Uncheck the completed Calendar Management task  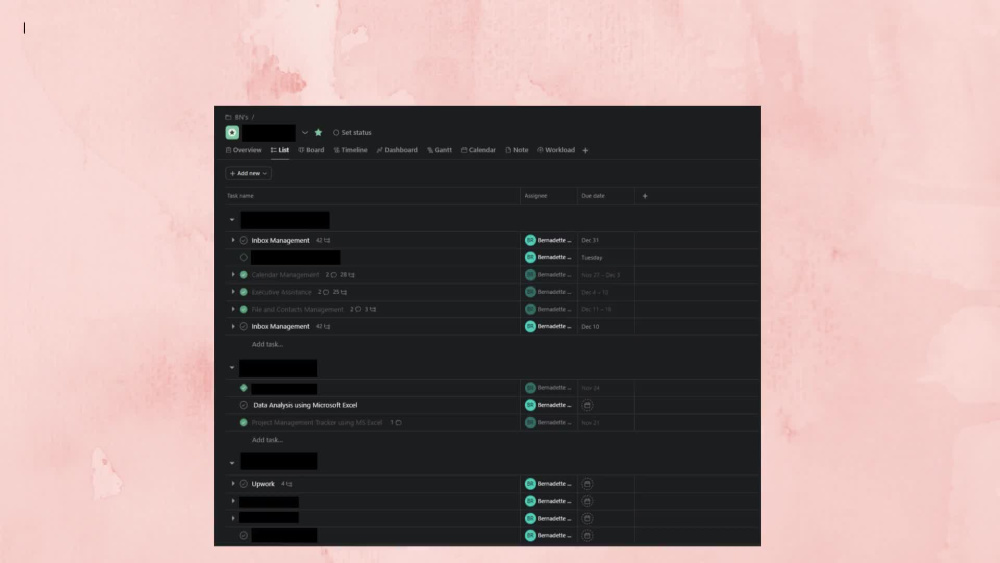[x=244, y=275]
